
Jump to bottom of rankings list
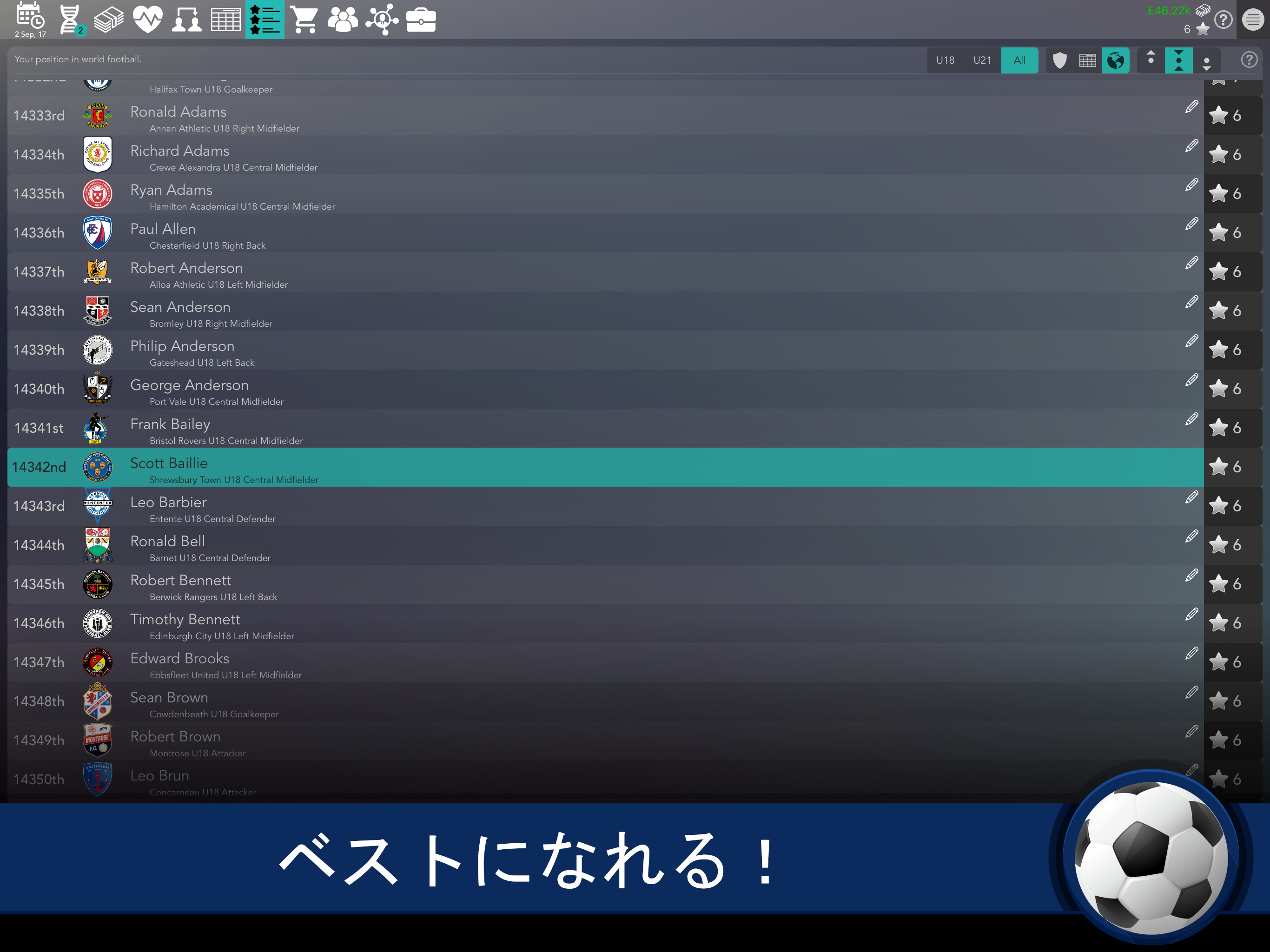pyautogui.click(x=1207, y=60)
